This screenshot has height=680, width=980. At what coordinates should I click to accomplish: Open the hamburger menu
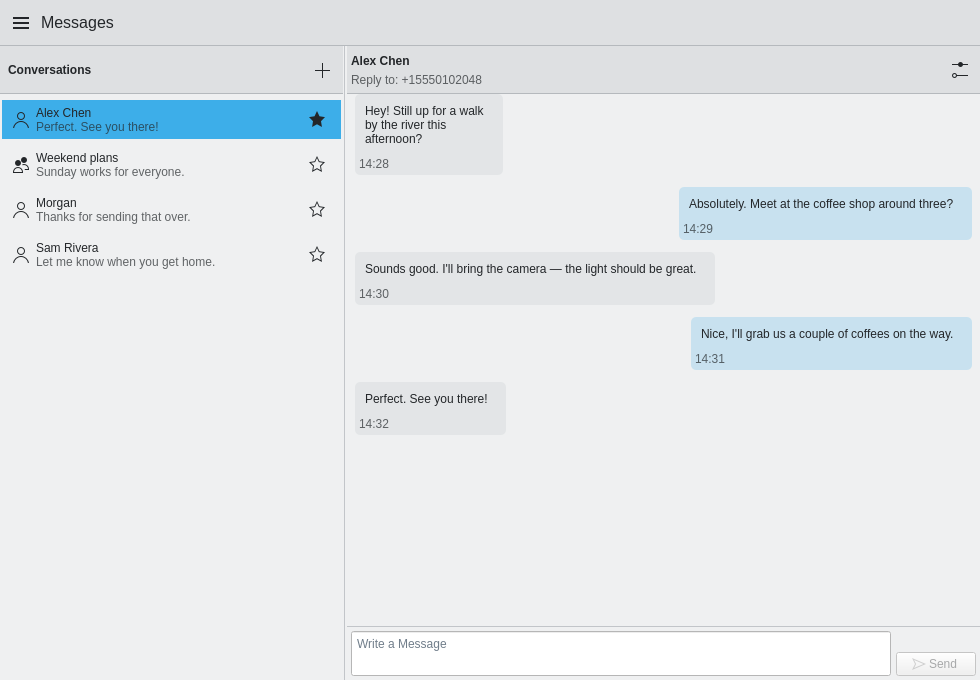(21, 23)
